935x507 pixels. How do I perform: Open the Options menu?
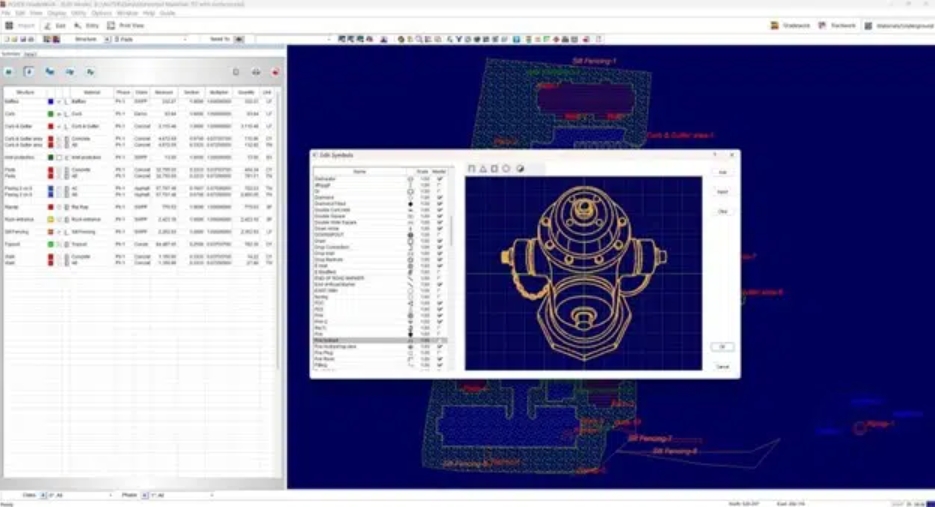101,13
